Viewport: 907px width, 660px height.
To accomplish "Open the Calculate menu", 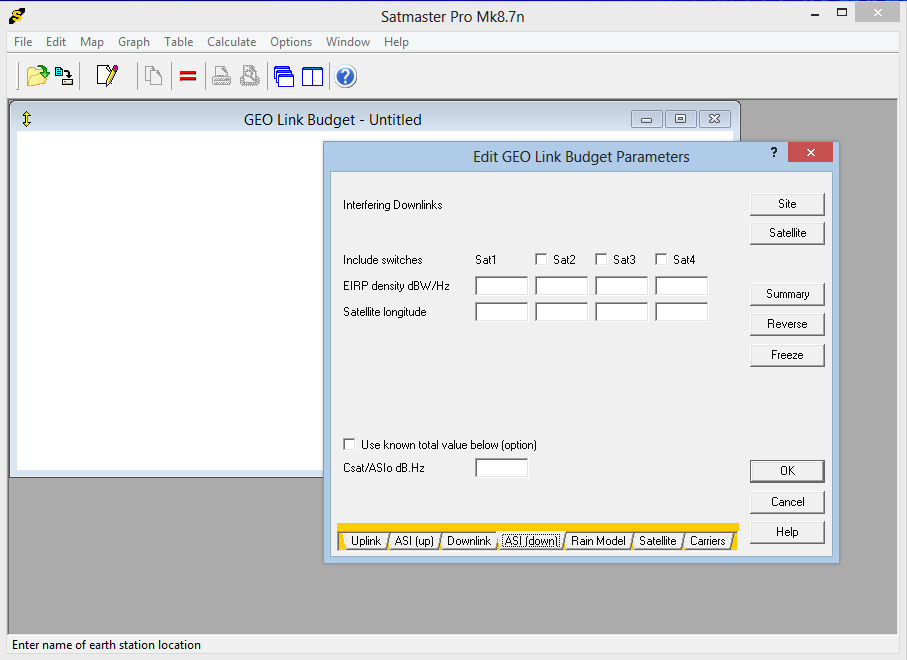I will (231, 42).
